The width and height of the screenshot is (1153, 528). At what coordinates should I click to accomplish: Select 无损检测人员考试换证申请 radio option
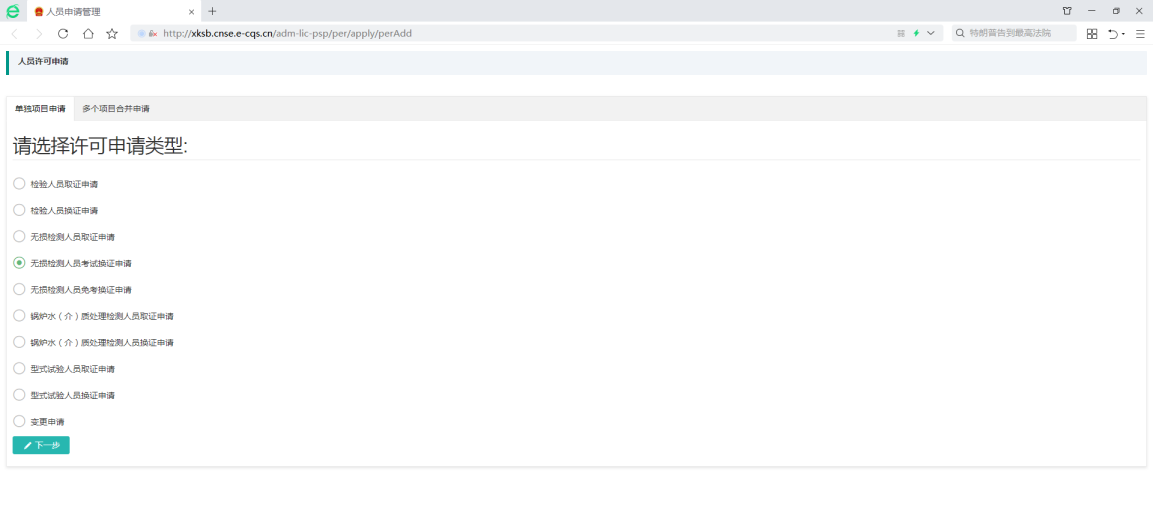pyautogui.click(x=20, y=263)
